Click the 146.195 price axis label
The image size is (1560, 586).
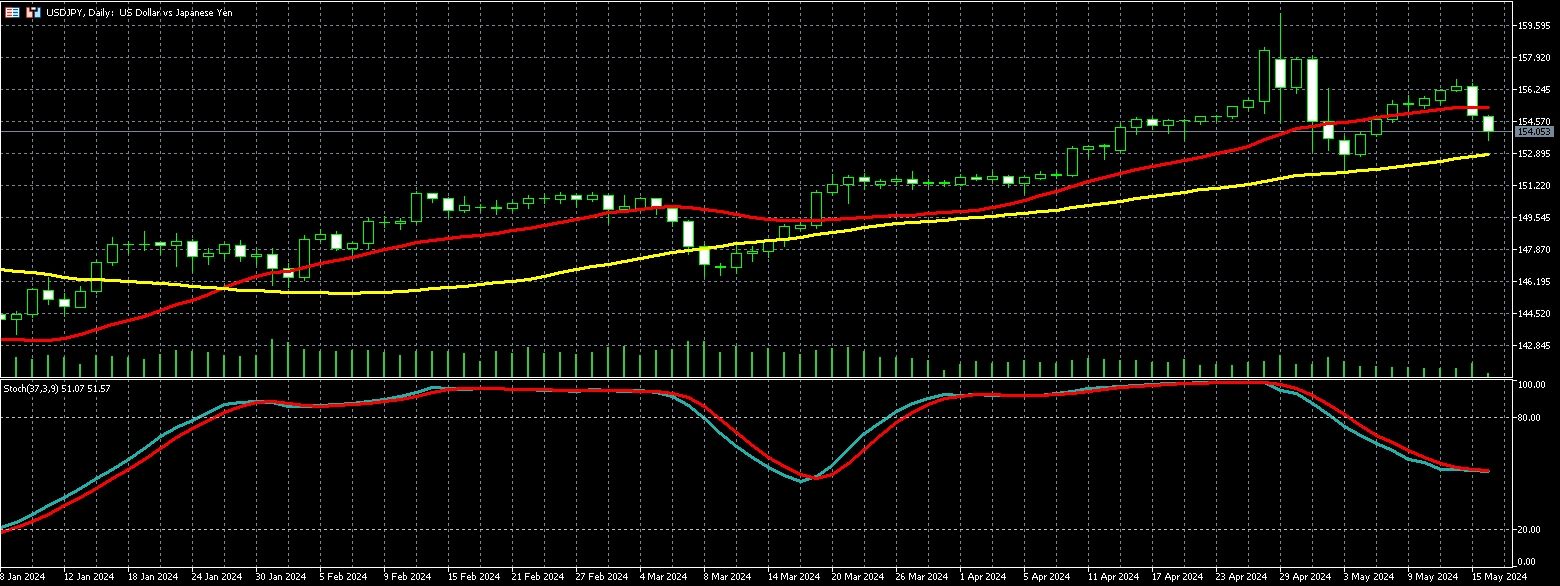click(x=1533, y=281)
